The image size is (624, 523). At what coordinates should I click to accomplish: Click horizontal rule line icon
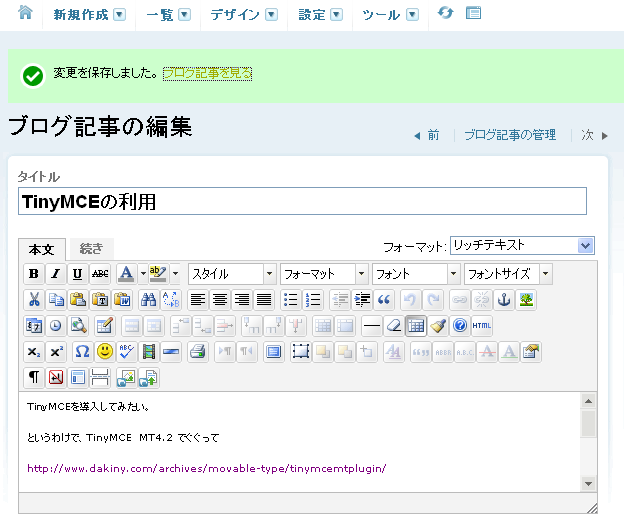pyautogui.click(x=372, y=326)
